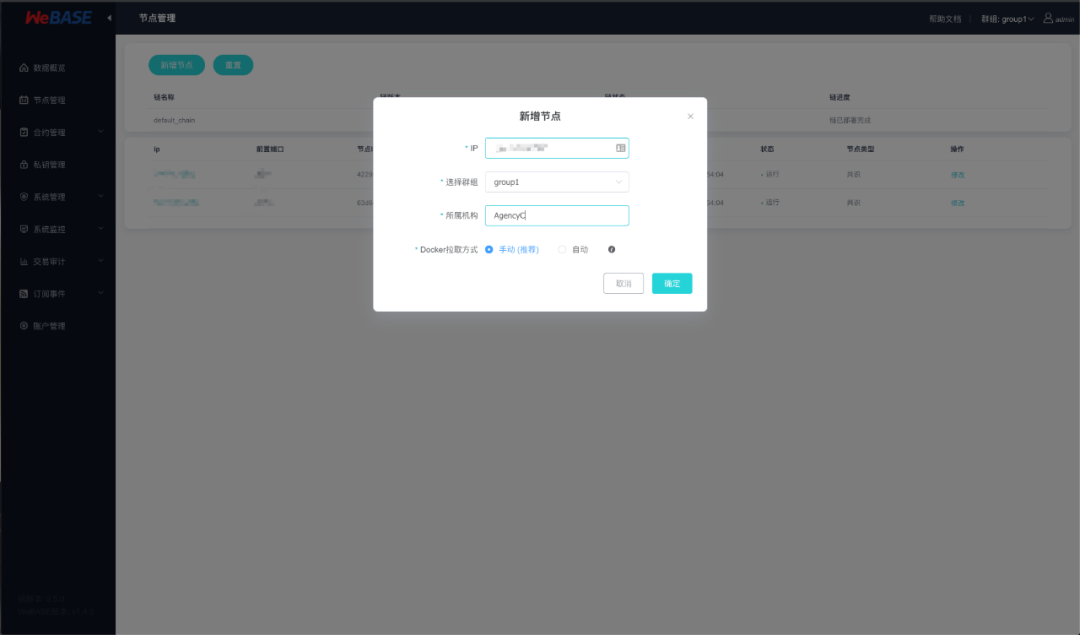The image size is (1080, 635).
Task: Click the 交易审计 label in sidebar
Action: 49,261
